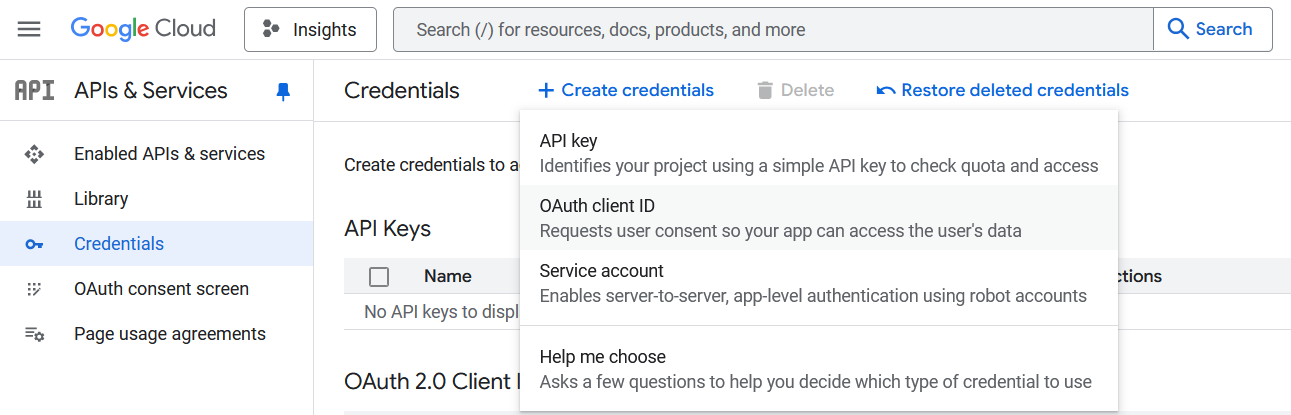This screenshot has width=1291, height=415.
Task: Click the Insights sparkle icon
Action: click(x=271, y=30)
